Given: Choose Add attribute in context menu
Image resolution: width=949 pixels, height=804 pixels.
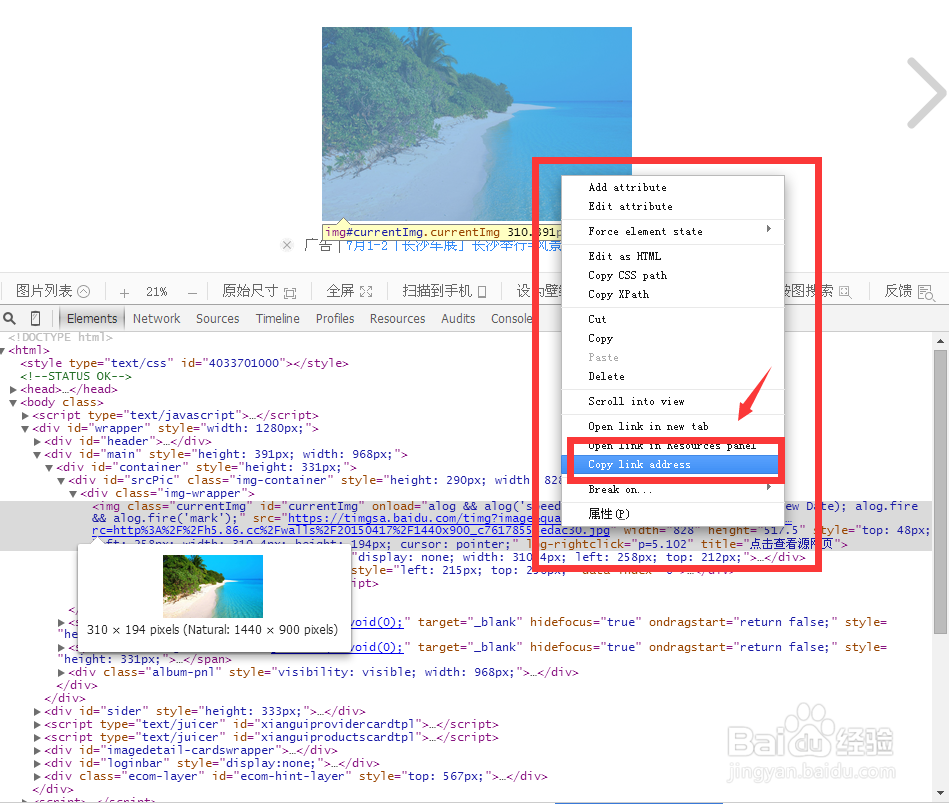Looking at the screenshot, I should click(673, 188).
